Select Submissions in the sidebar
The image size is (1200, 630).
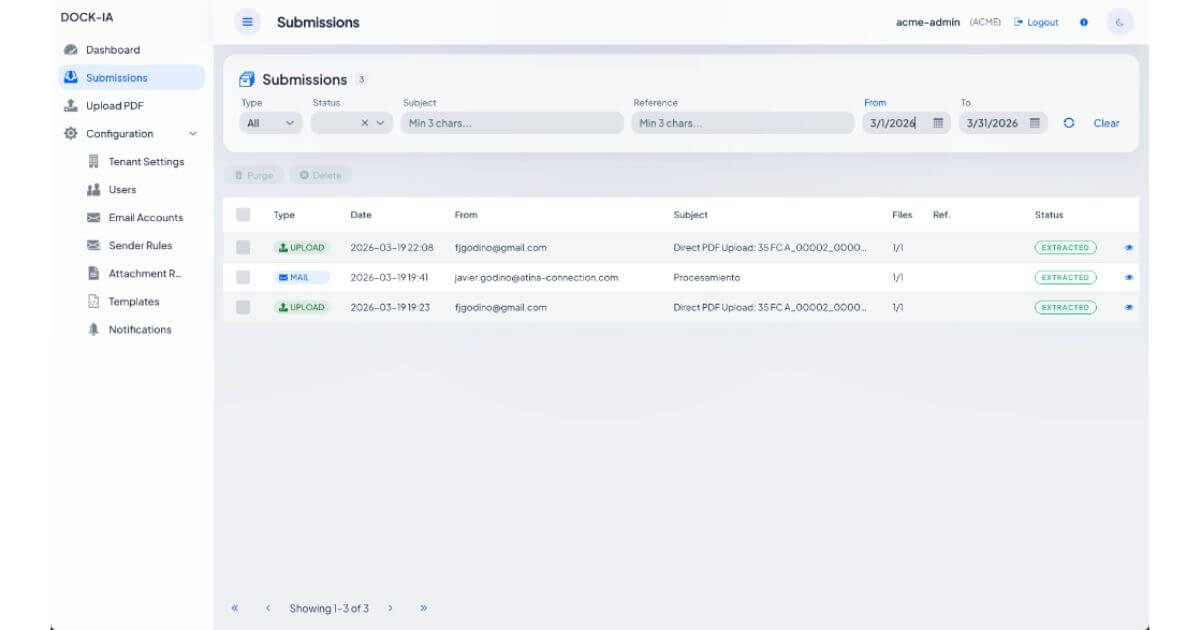[131, 78]
